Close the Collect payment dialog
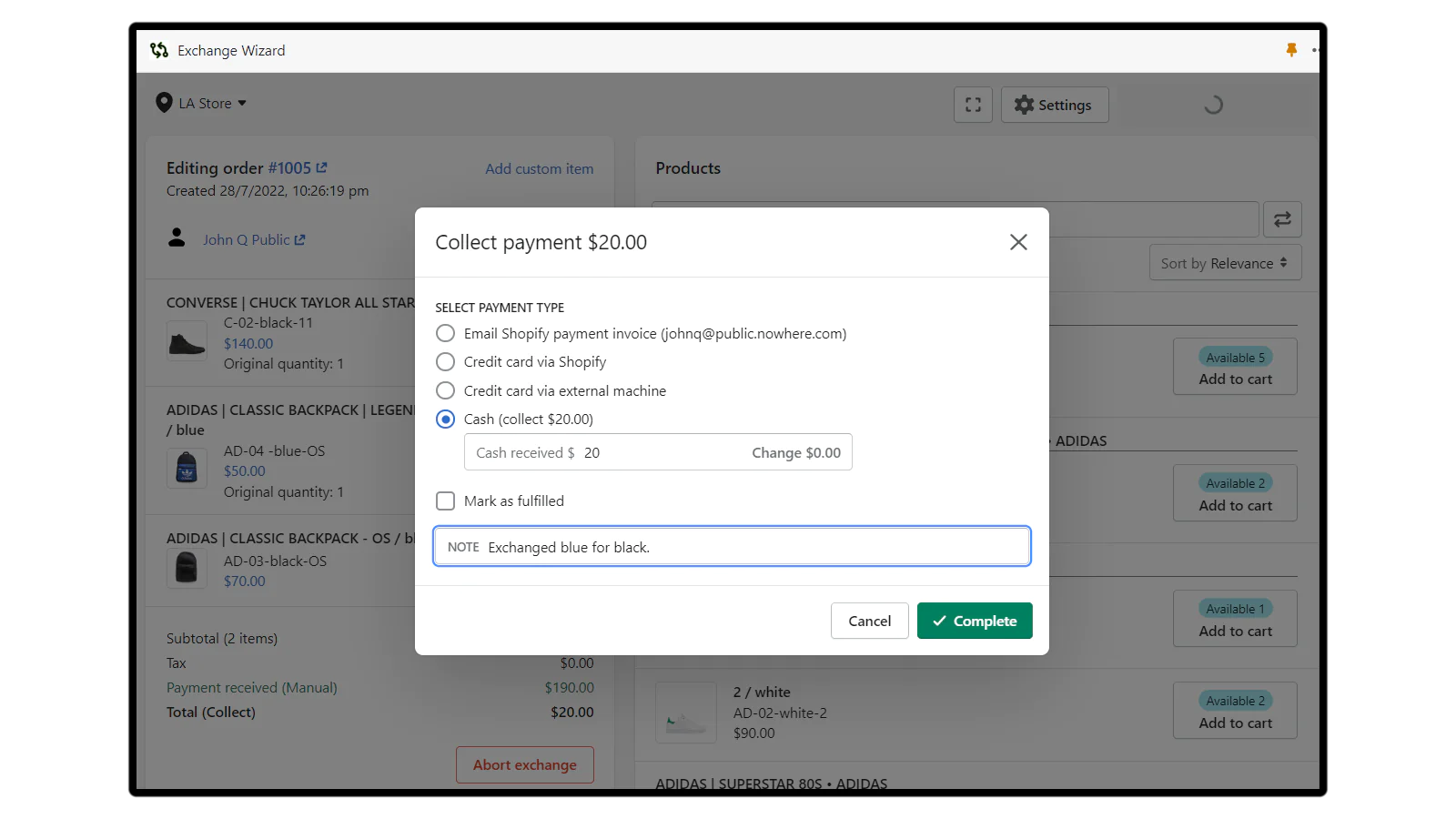Screen dimensions: 1456x819 [1017, 242]
